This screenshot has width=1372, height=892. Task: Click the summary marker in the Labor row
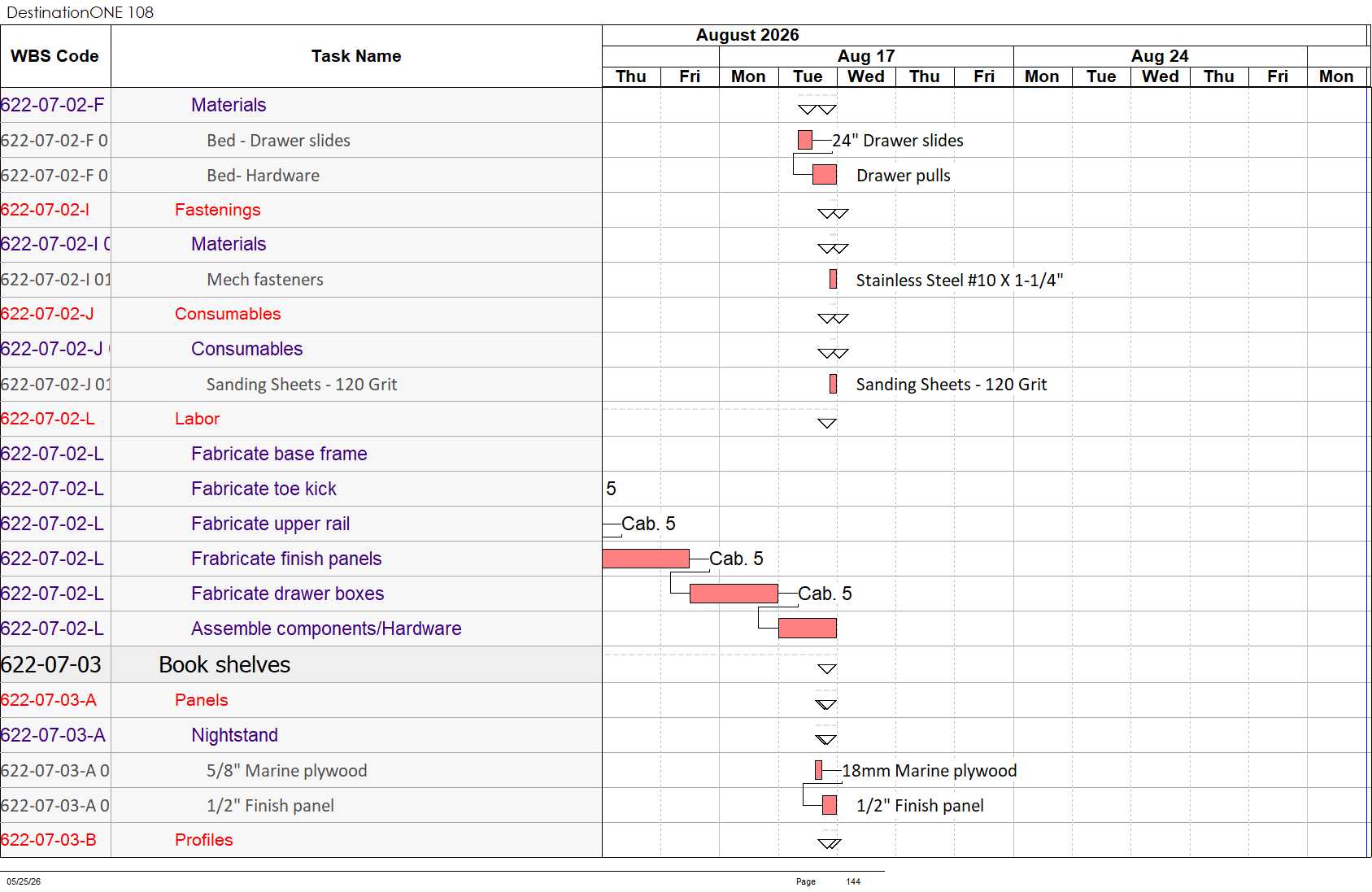827,423
